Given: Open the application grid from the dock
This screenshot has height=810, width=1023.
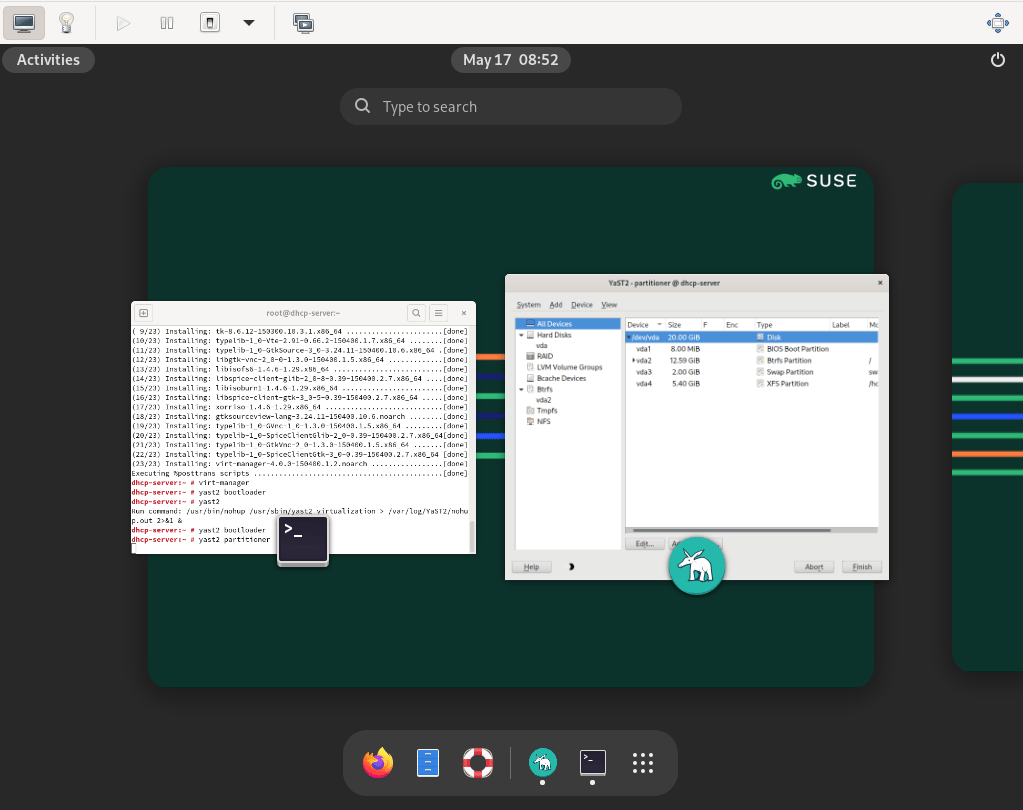Looking at the screenshot, I should point(642,763).
